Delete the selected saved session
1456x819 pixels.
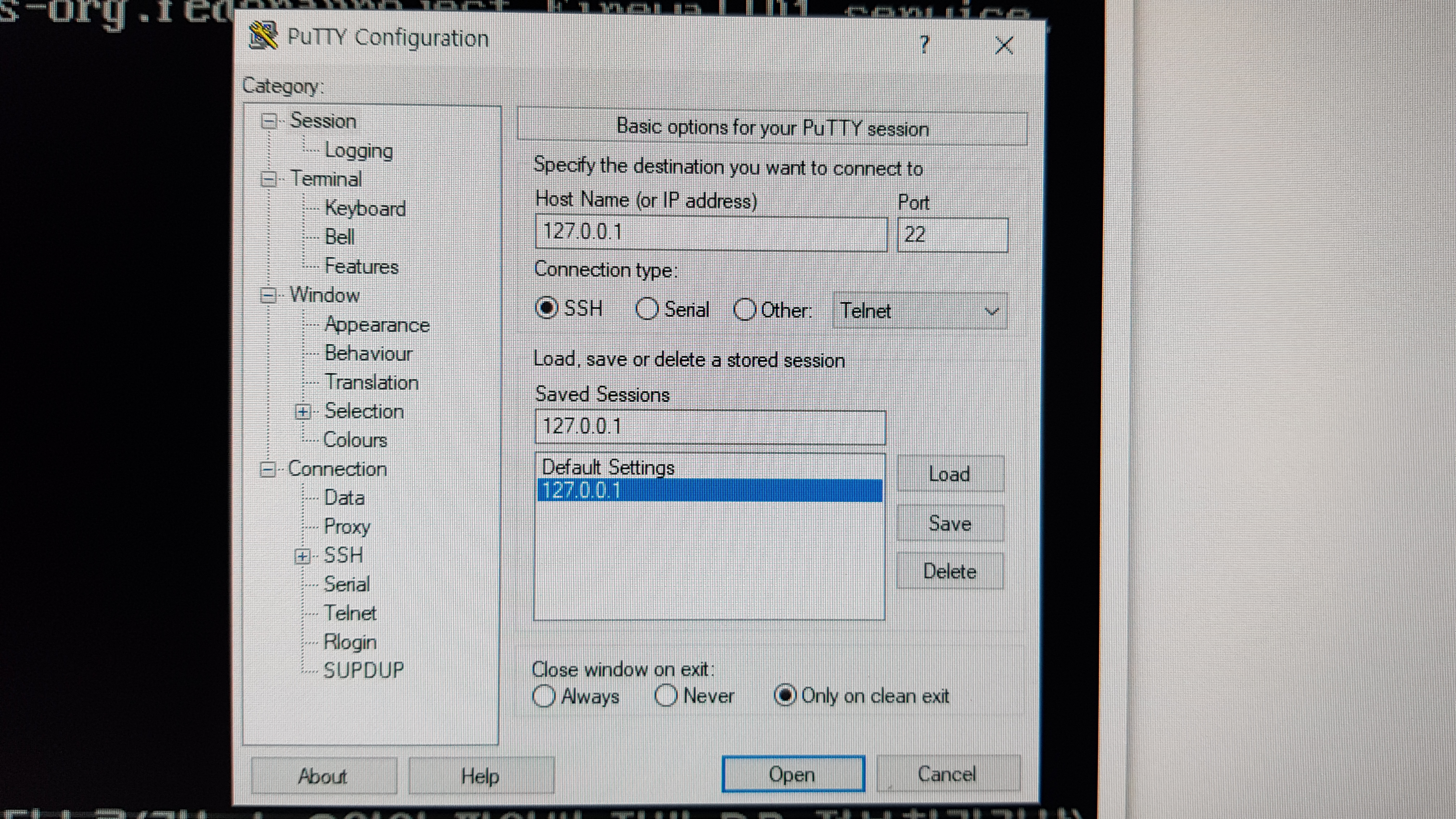coord(950,571)
